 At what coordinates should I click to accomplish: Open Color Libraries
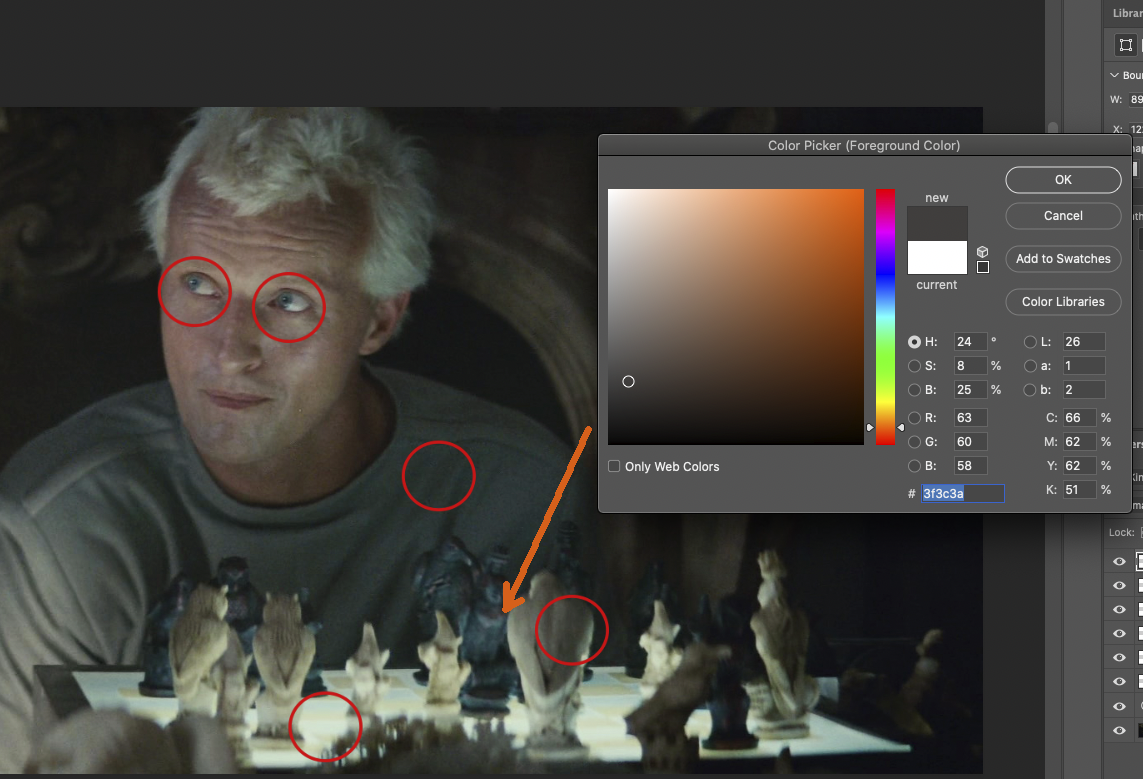(1063, 302)
